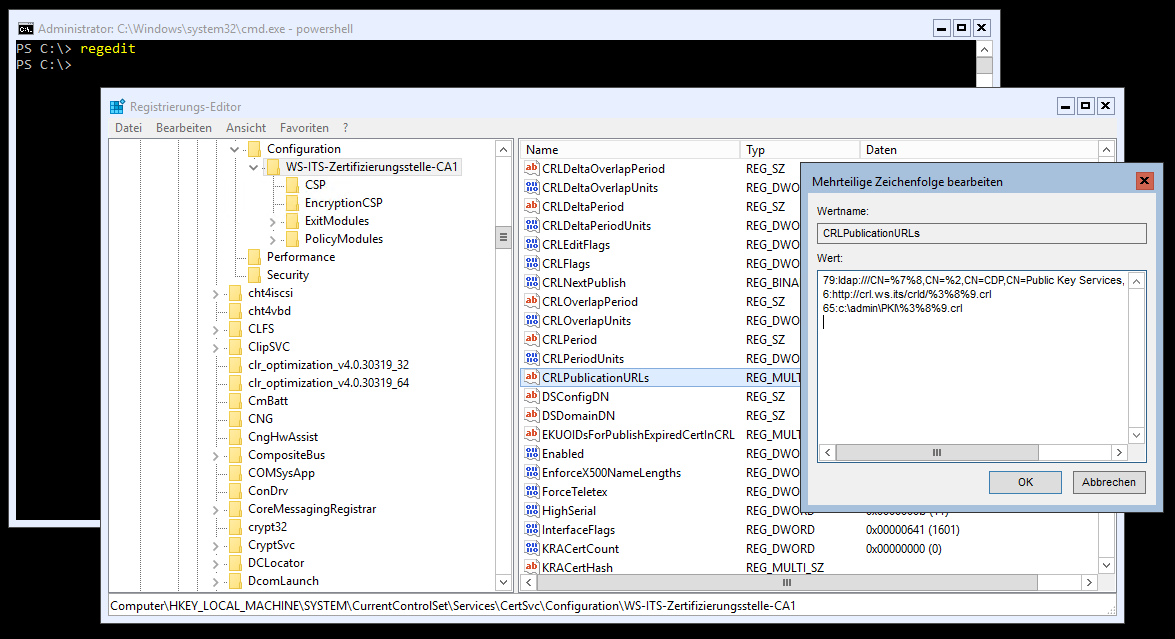
Task: Click the CRLDeltaOverlapPeriod string value icon
Action: tap(532, 168)
